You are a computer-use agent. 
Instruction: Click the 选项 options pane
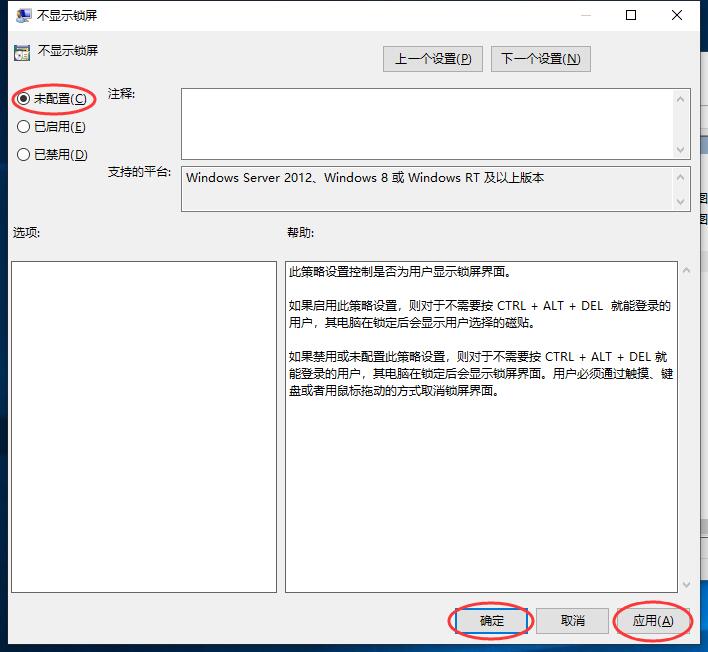point(144,427)
